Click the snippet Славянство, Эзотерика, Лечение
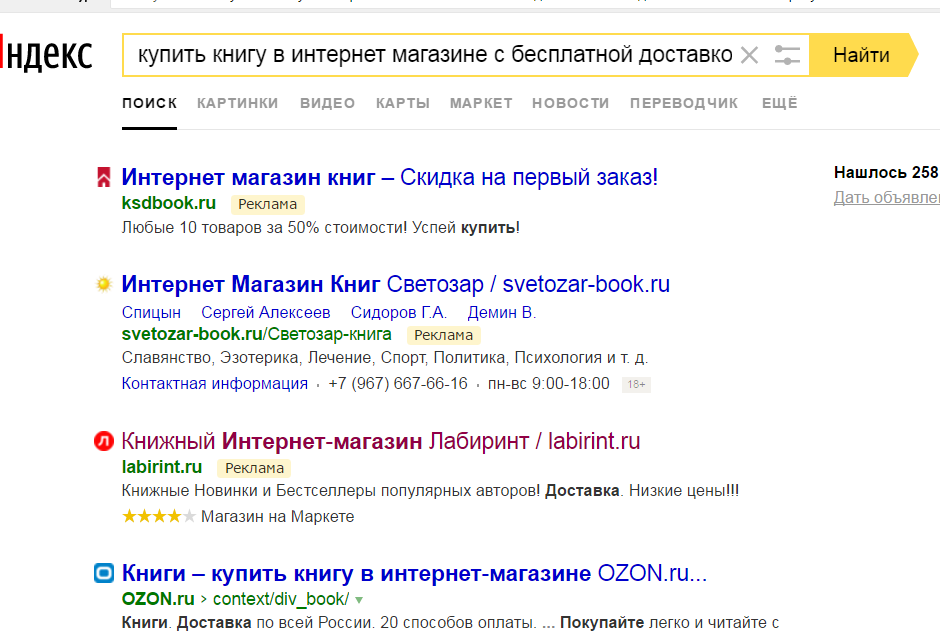Viewport: 940px width, 634px height. tap(385, 358)
